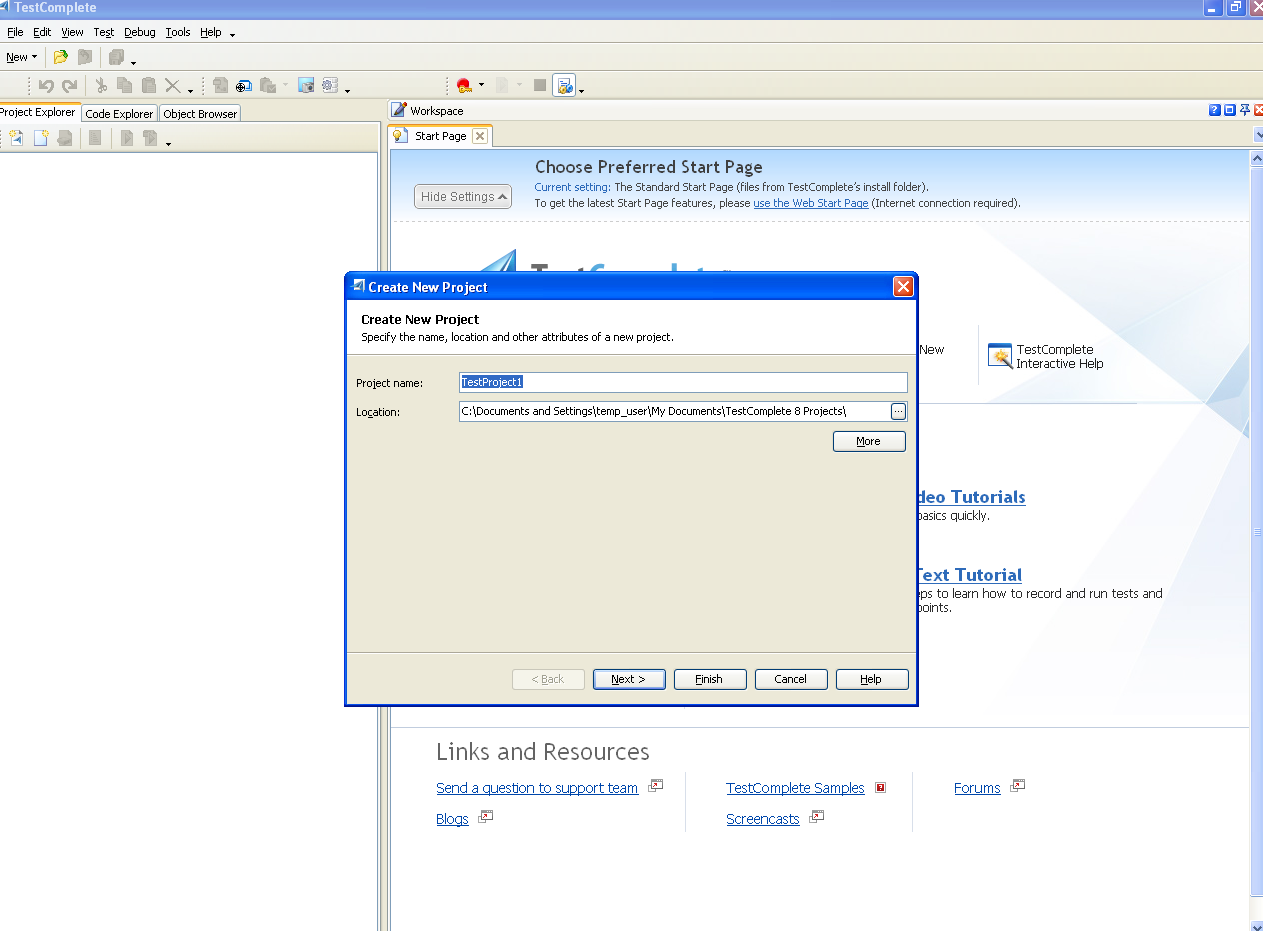Select the Project Explorer tab
The width and height of the screenshot is (1263, 931).
38,112
